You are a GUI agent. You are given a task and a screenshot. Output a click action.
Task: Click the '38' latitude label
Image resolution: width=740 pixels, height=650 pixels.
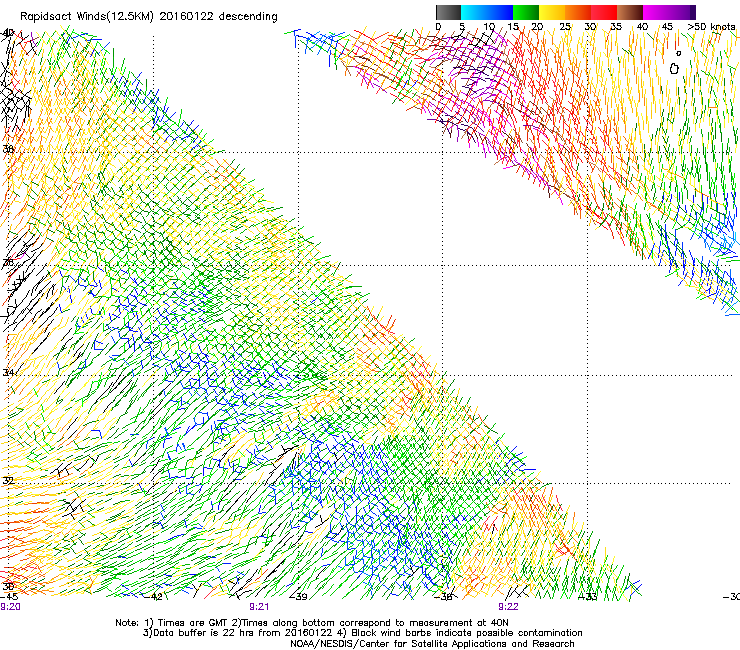[8, 149]
